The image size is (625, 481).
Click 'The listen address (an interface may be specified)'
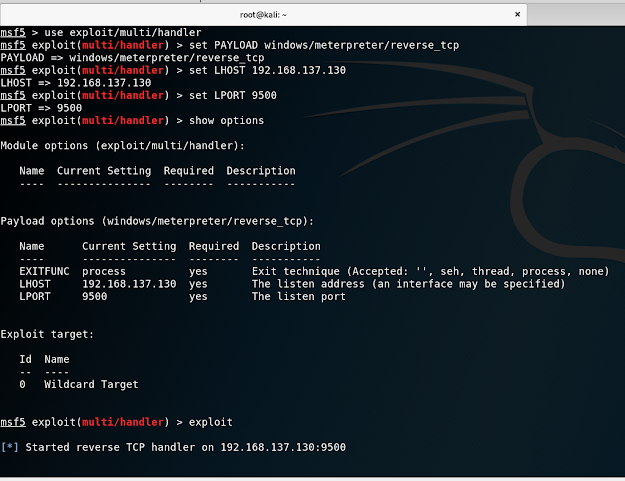tap(408, 284)
